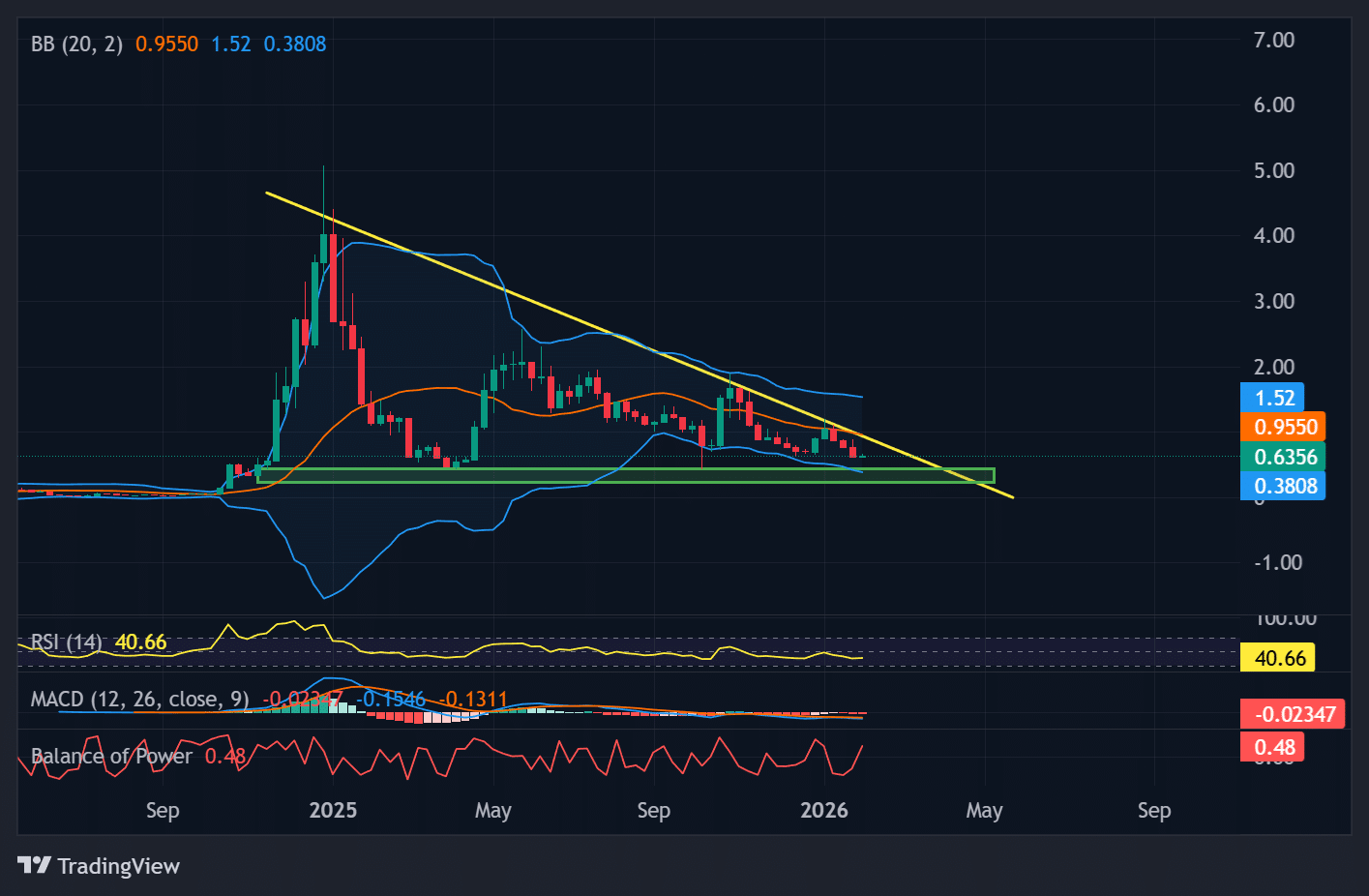Click the 2026 label on the time axis
Viewport: 1369px width, 896px height.
pyautogui.click(x=824, y=811)
